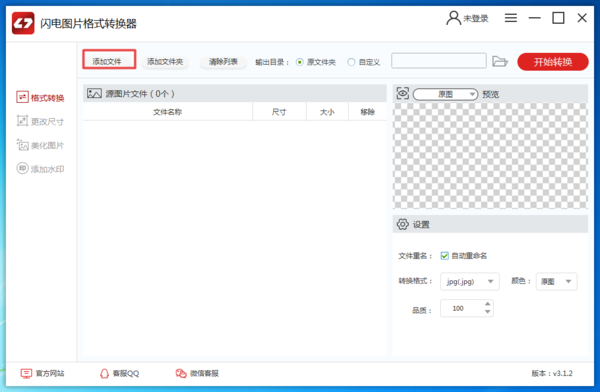600x392 pixels.
Task: Open the 官方网站 link
Action: pos(42,374)
